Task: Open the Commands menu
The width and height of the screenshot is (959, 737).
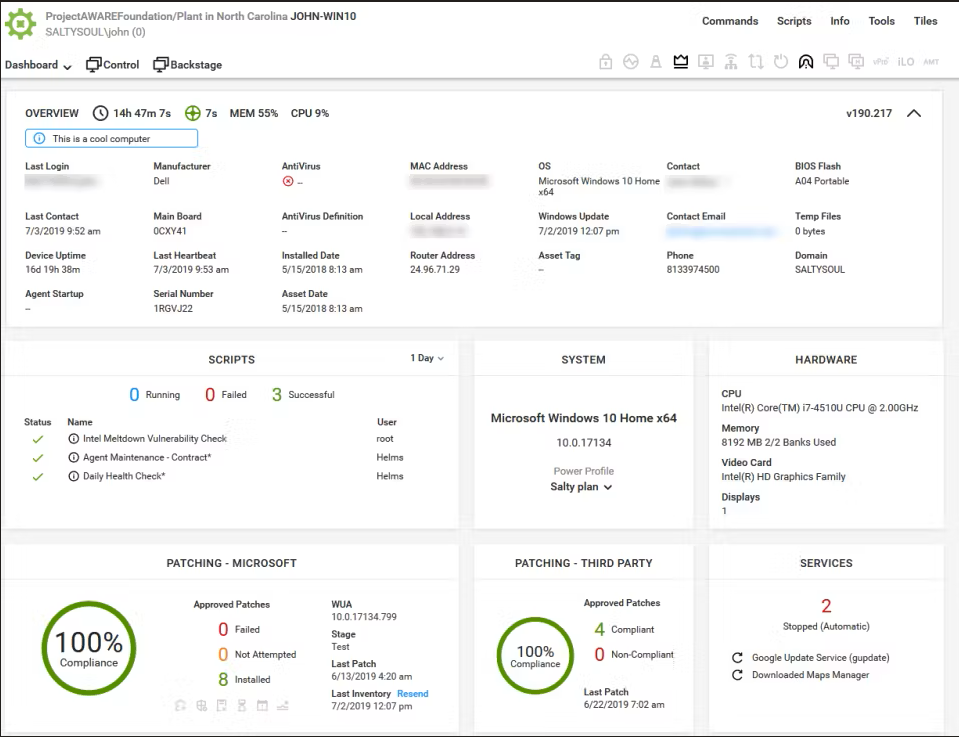Action: 730,21
